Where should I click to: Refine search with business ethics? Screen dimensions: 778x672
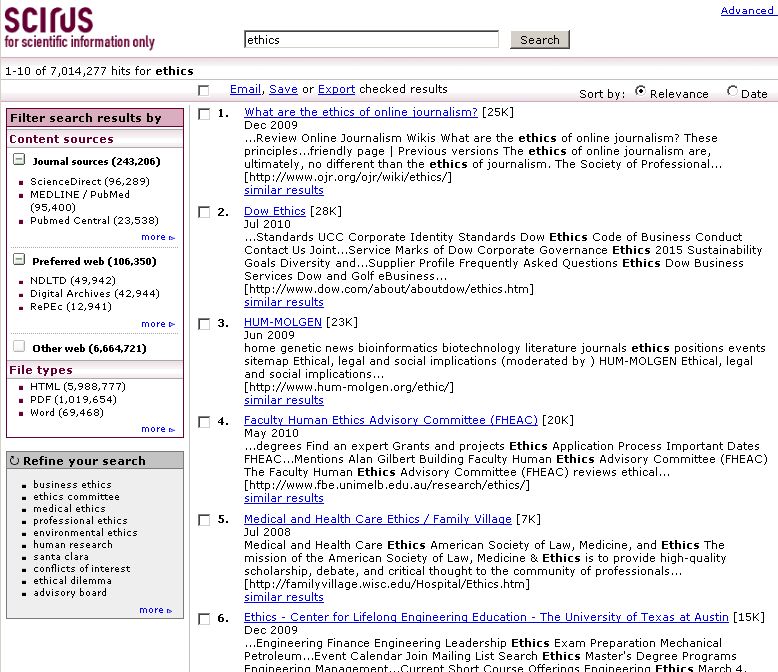[72, 484]
